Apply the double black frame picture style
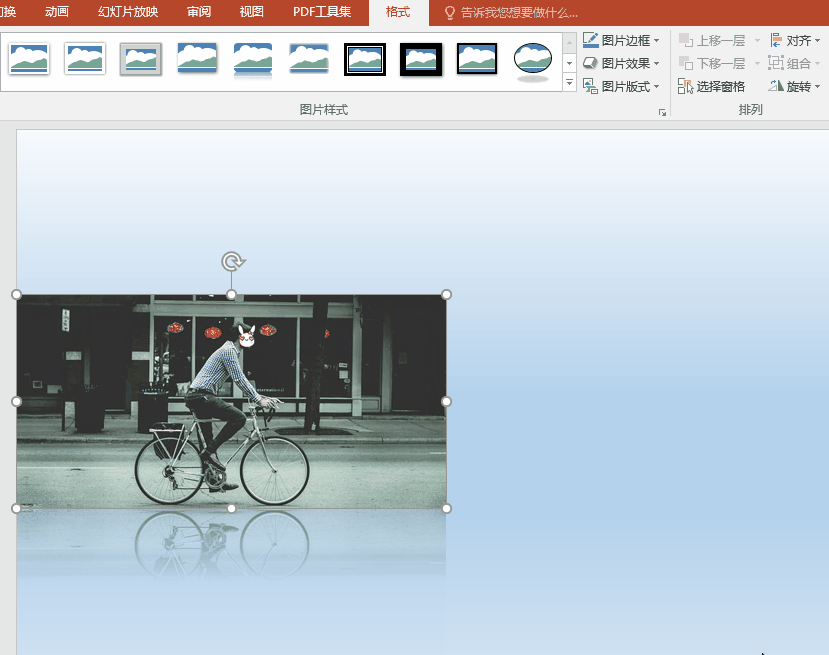 [365, 59]
